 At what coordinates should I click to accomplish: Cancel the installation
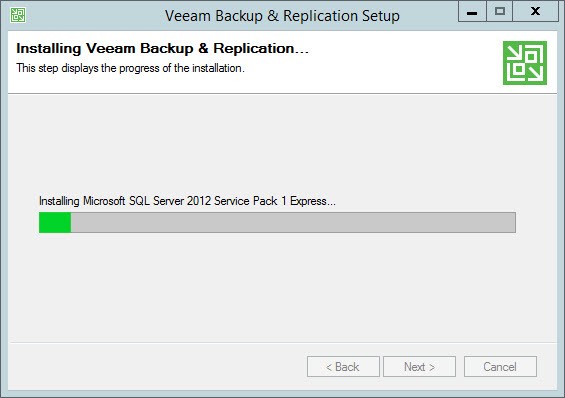coord(500,367)
